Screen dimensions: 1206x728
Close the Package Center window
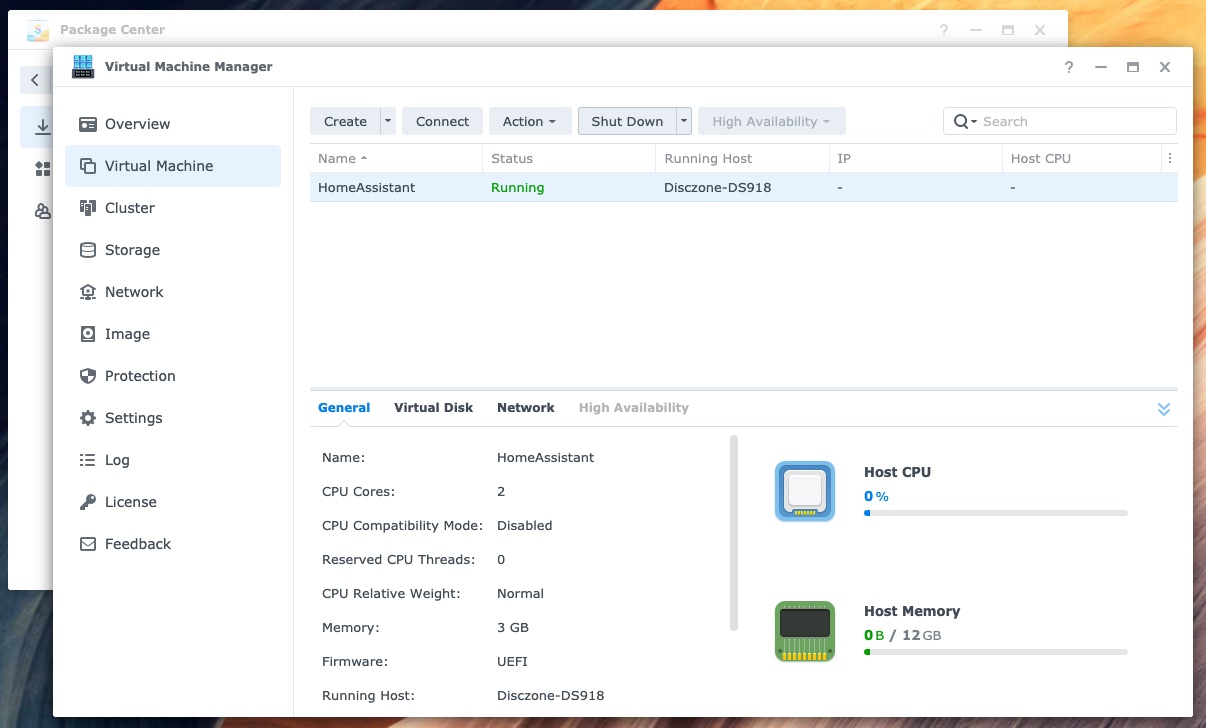click(x=1040, y=30)
